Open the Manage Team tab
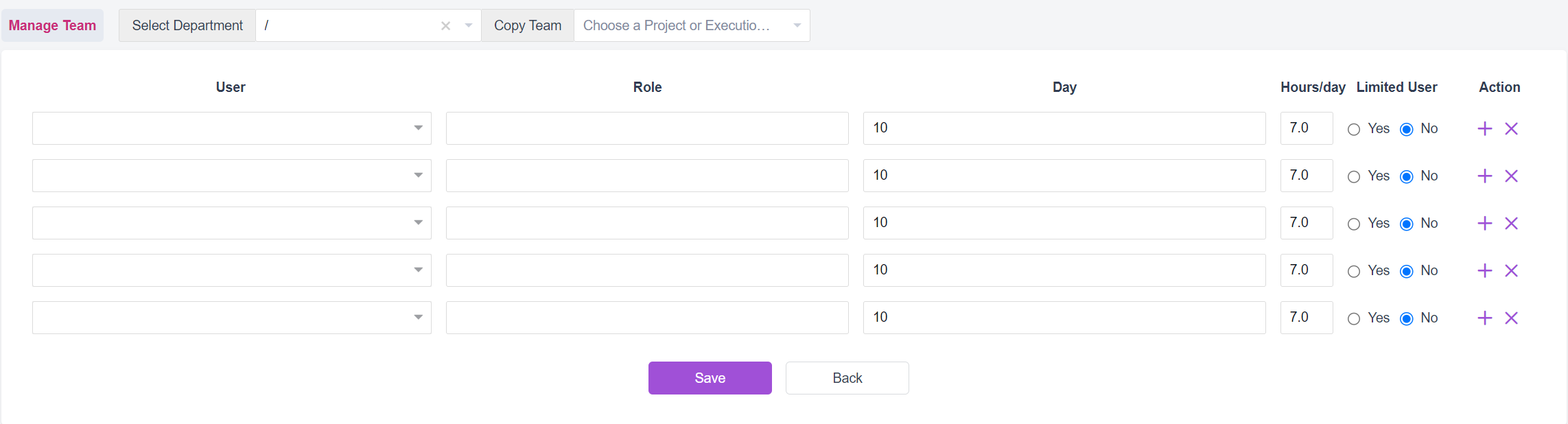Screen dimensions: 1568x424 coord(52,26)
